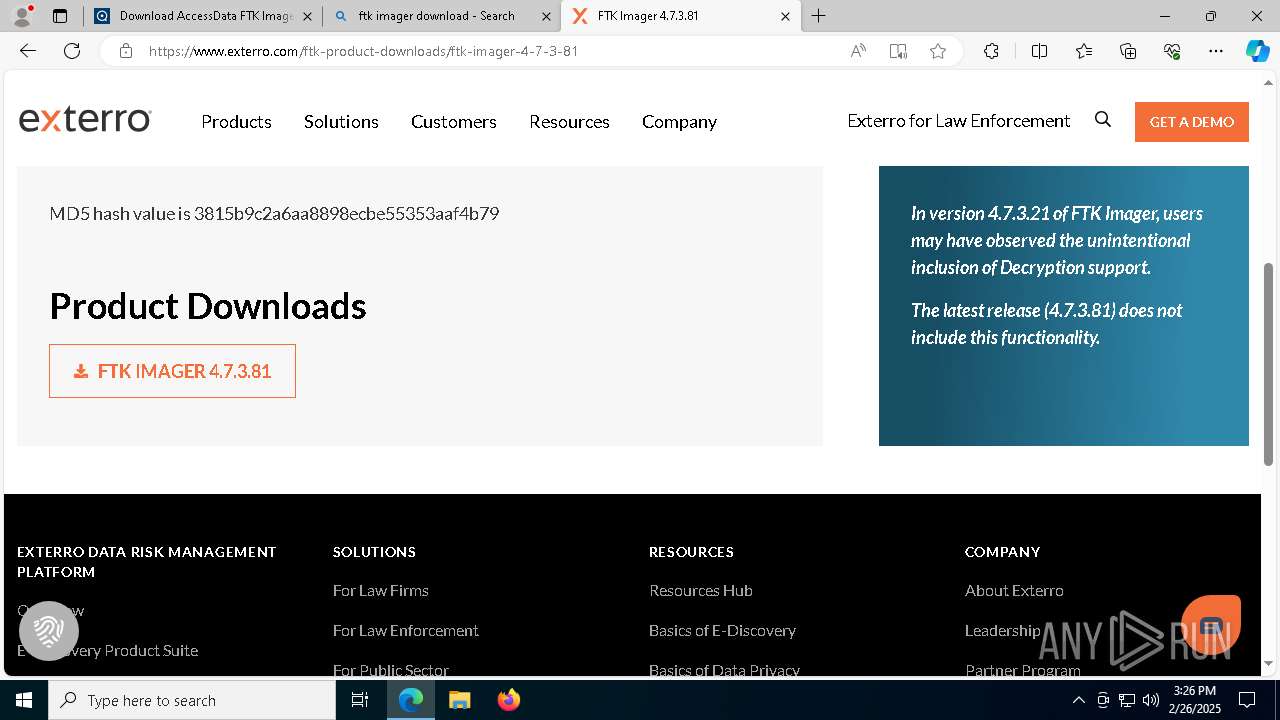The width and height of the screenshot is (1280, 720).
Task: Click the Exterro site search magnifier
Action: (1103, 120)
